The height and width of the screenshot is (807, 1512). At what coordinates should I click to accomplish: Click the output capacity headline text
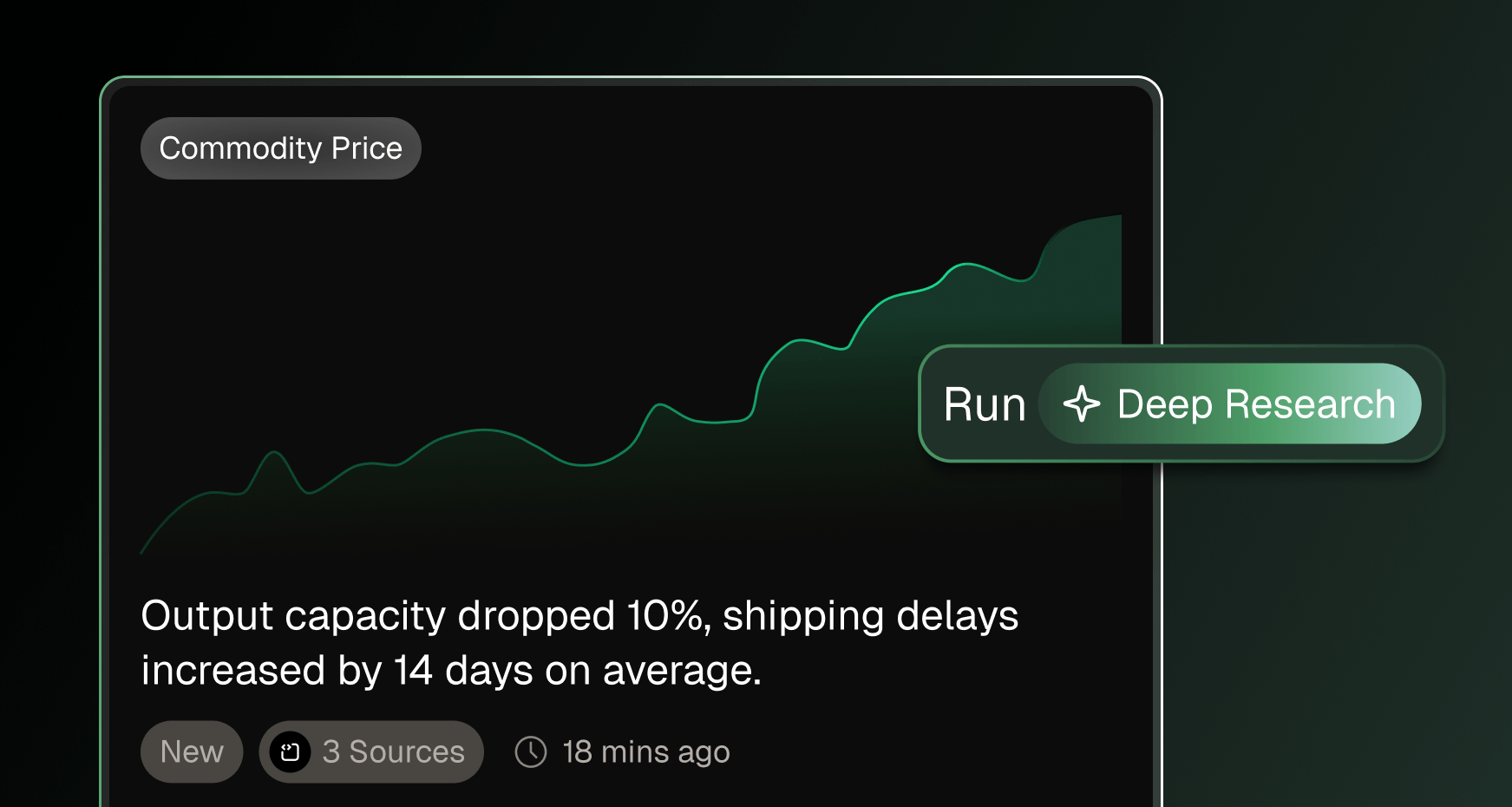579,643
